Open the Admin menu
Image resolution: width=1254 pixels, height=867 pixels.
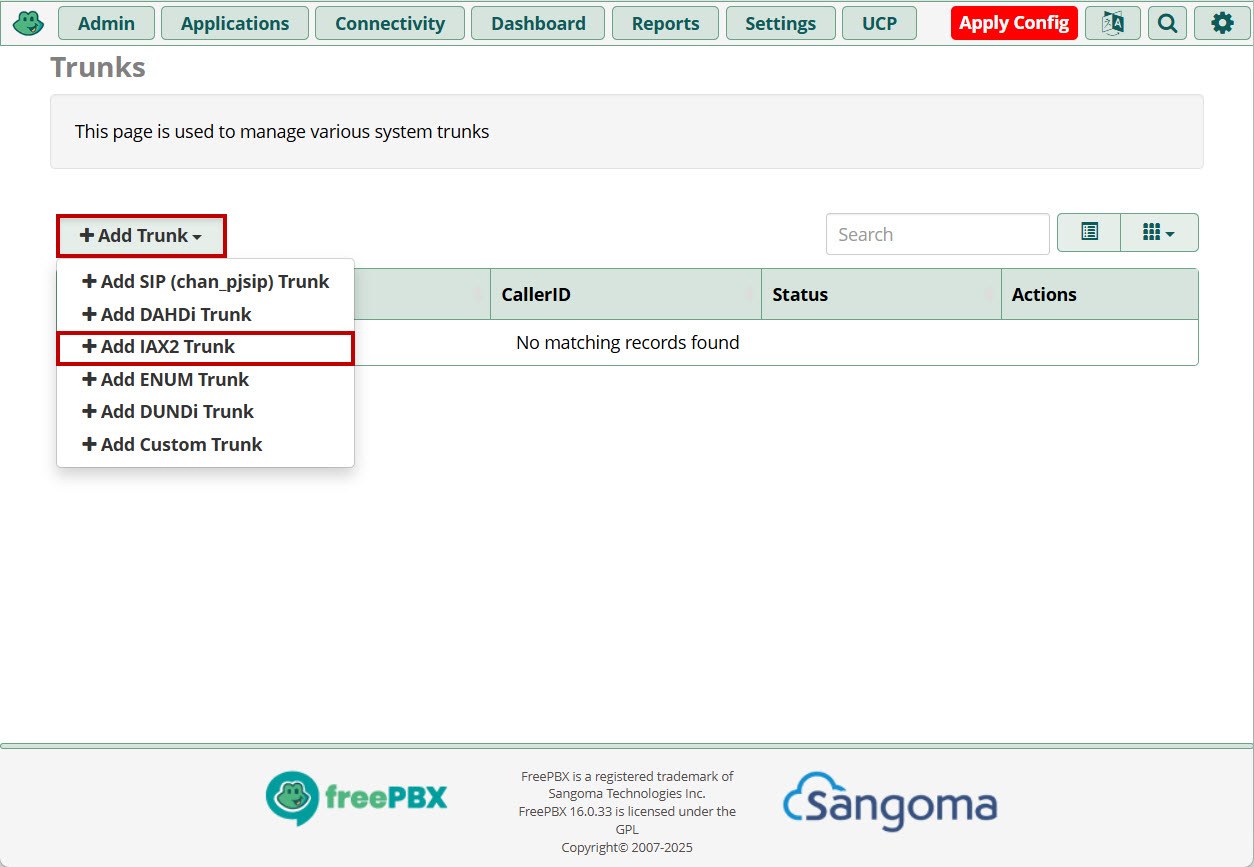[106, 23]
